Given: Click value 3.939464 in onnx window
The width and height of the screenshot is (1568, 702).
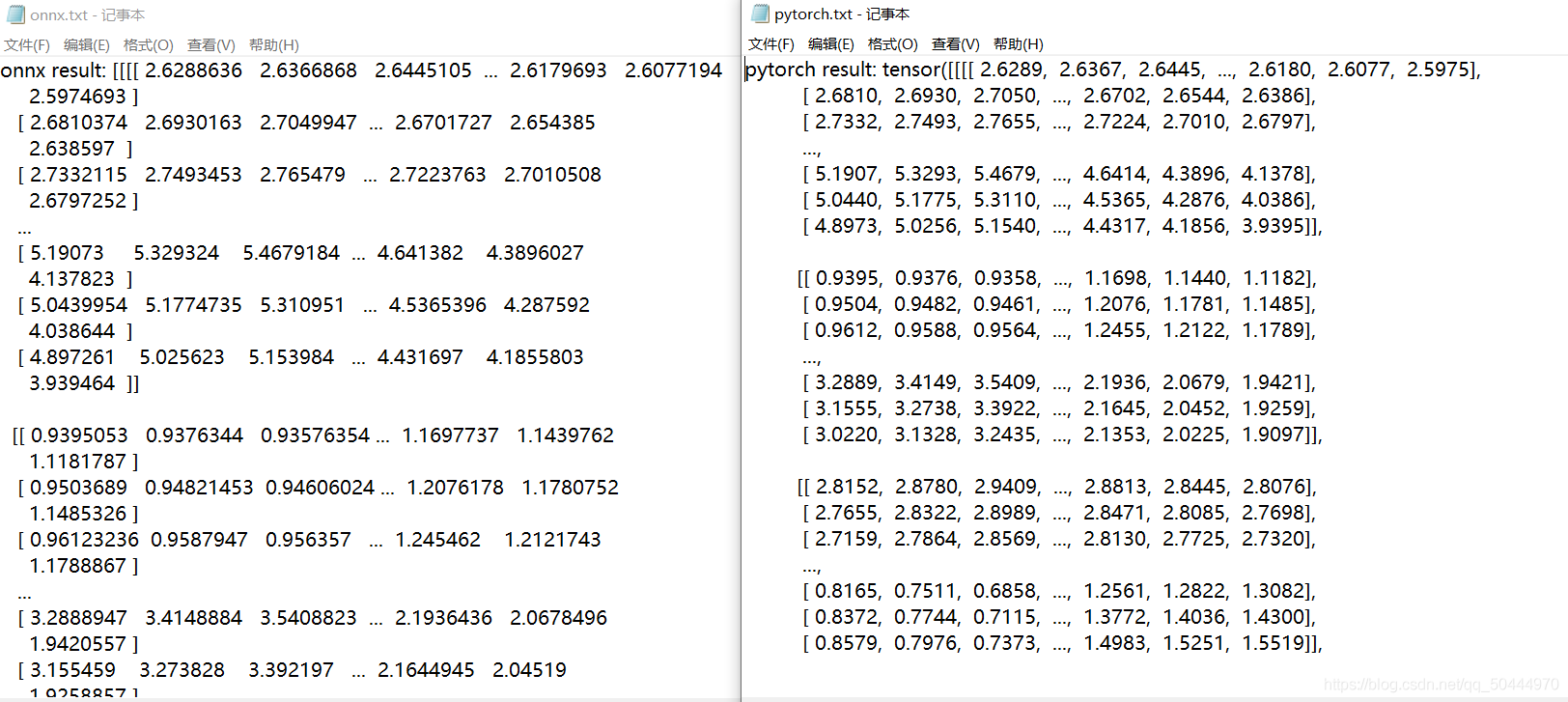Looking at the screenshot, I should (x=71, y=383).
